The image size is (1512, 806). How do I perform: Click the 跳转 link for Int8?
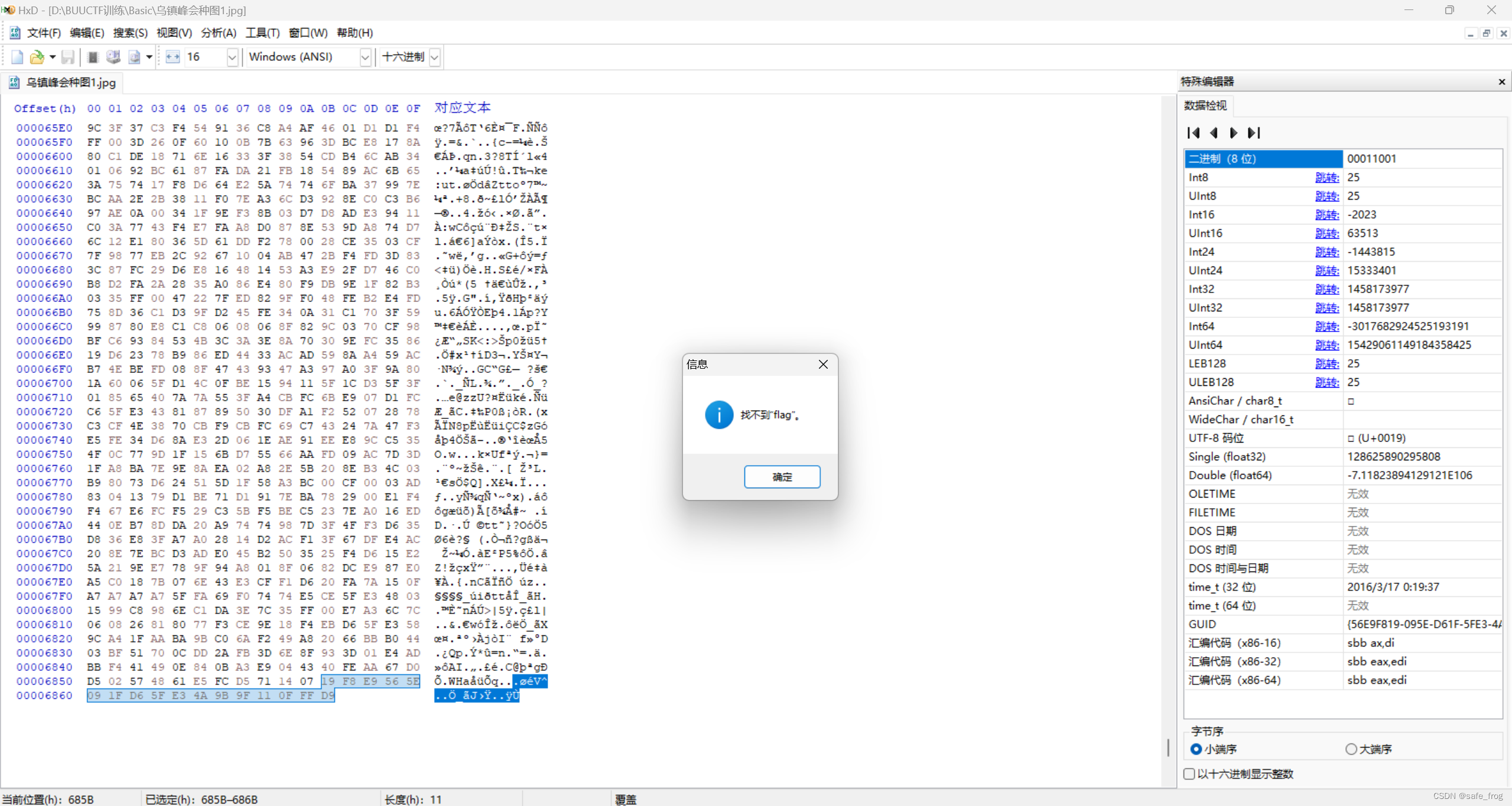pos(1326,177)
